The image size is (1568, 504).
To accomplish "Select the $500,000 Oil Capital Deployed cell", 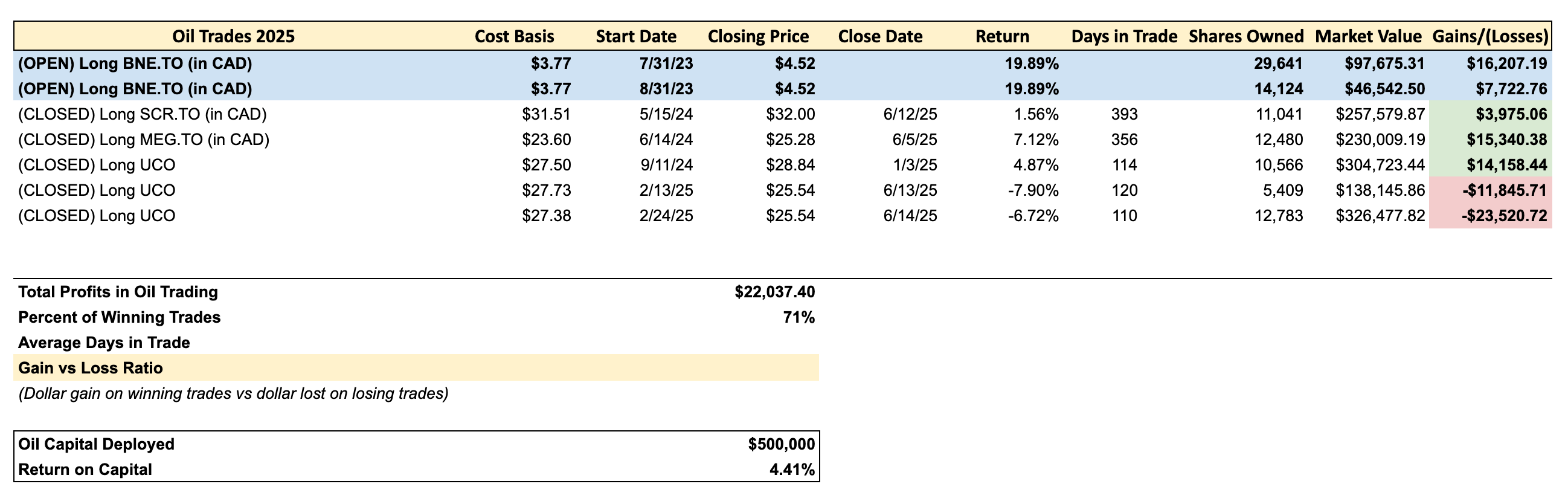I will coord(781,444).
